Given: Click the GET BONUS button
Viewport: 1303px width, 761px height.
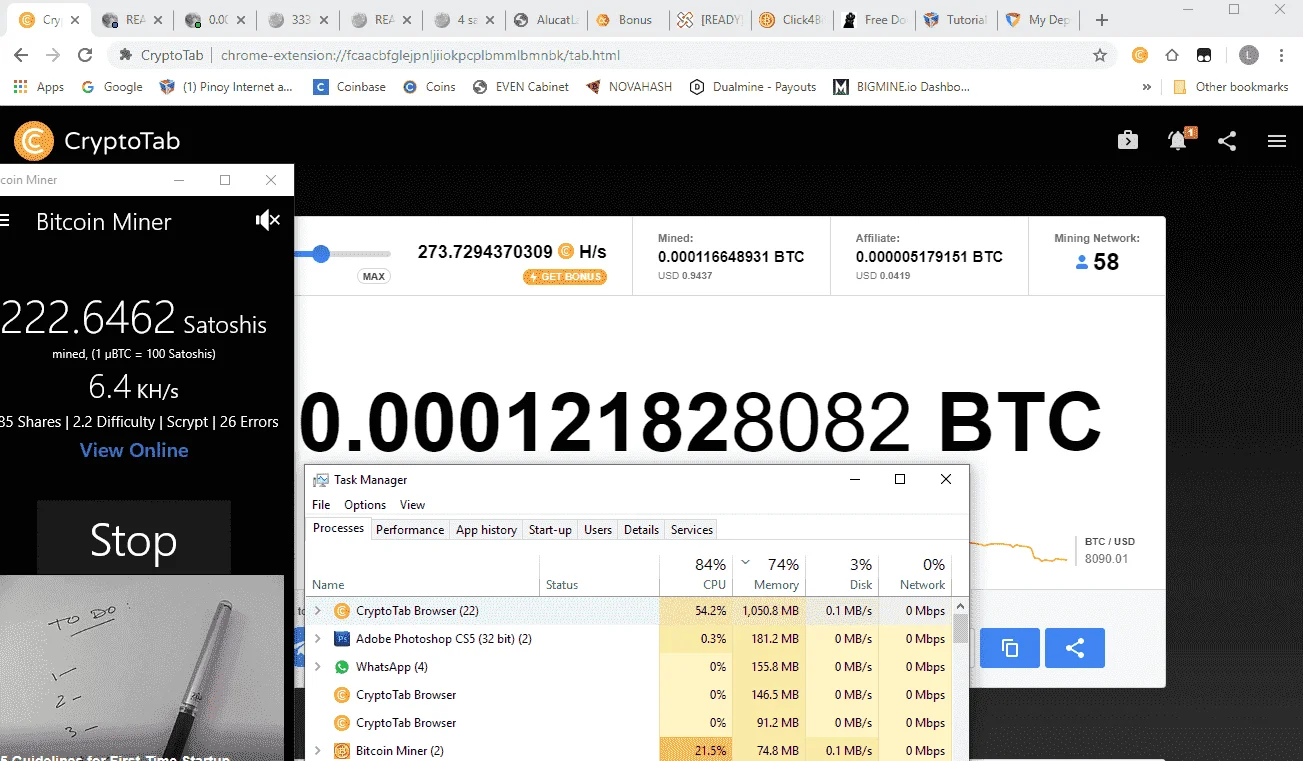Looking at the screenshot, I should [x=565, y=277].
